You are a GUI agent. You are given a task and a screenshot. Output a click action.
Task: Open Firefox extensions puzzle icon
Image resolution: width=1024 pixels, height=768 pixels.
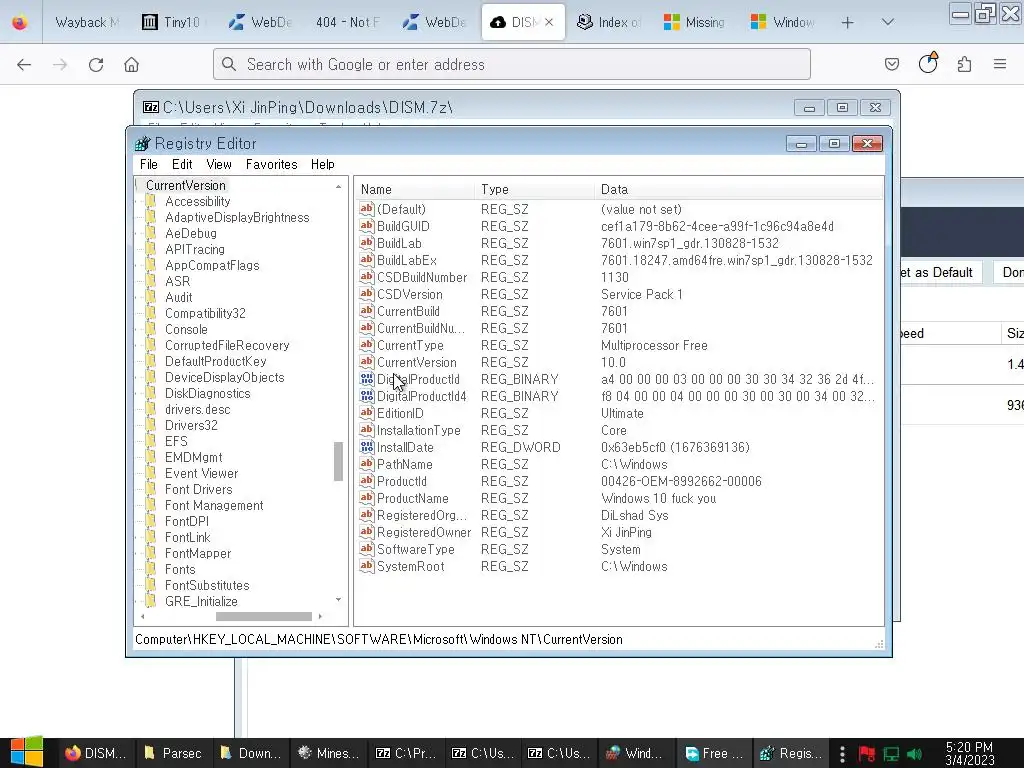pyautogui.click(x=964, y=64)
